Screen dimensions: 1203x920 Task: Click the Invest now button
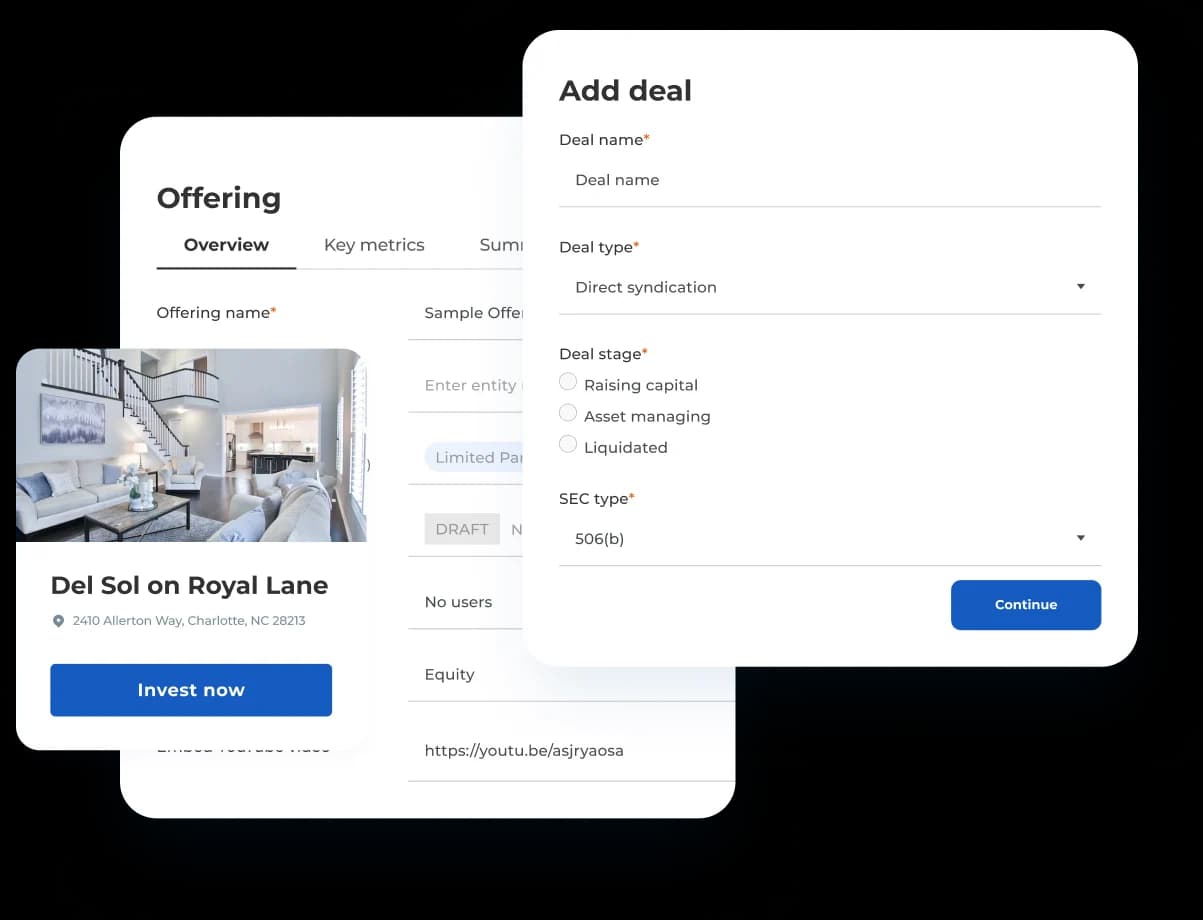191,690
